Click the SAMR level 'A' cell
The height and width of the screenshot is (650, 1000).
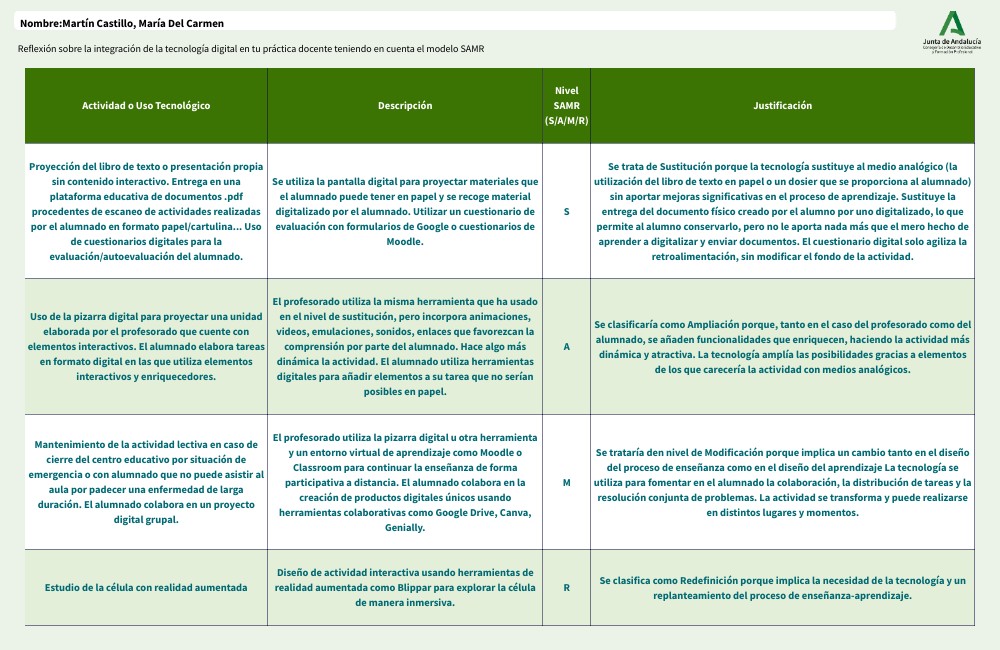click(566, 346)
